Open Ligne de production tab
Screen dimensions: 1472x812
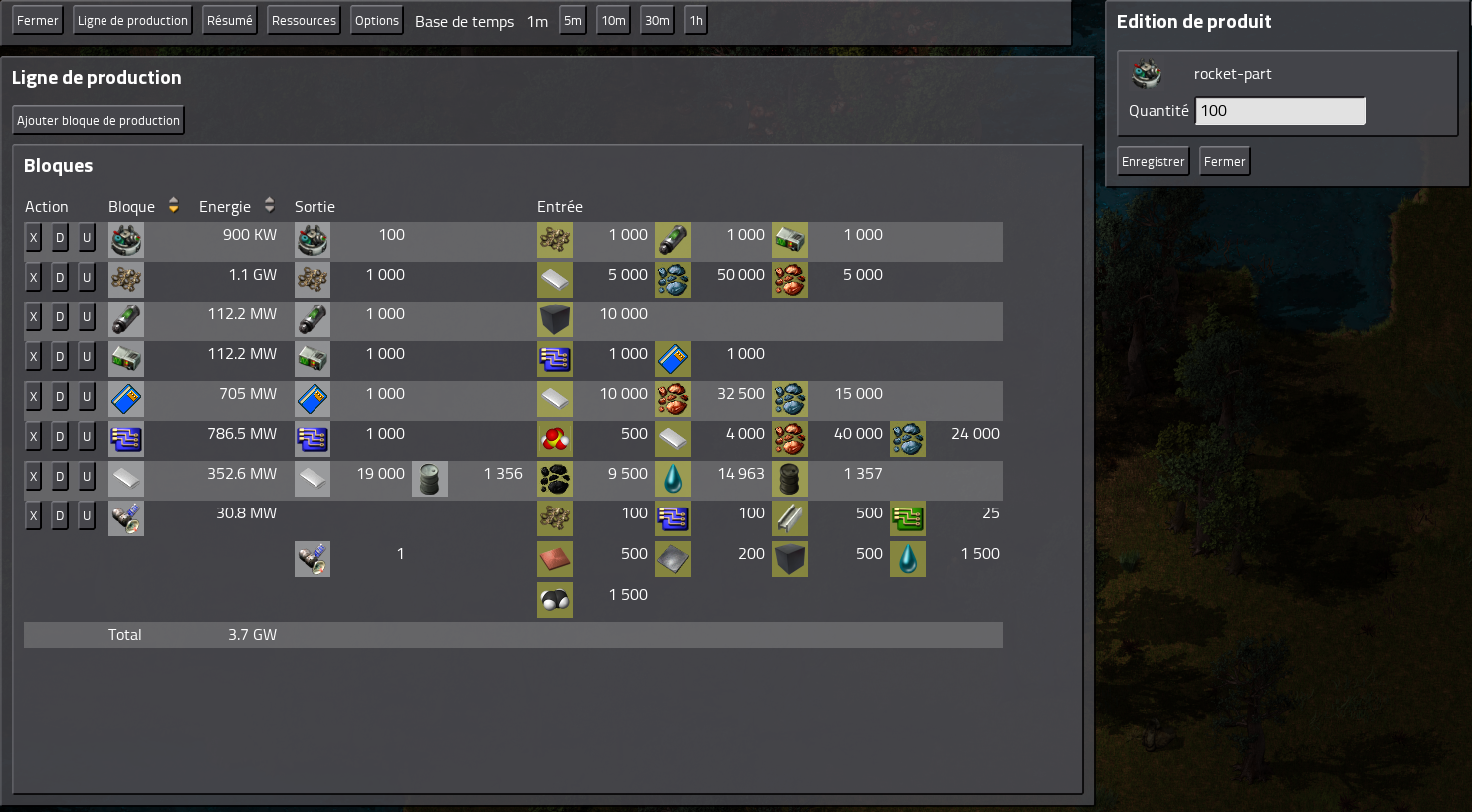132,21
